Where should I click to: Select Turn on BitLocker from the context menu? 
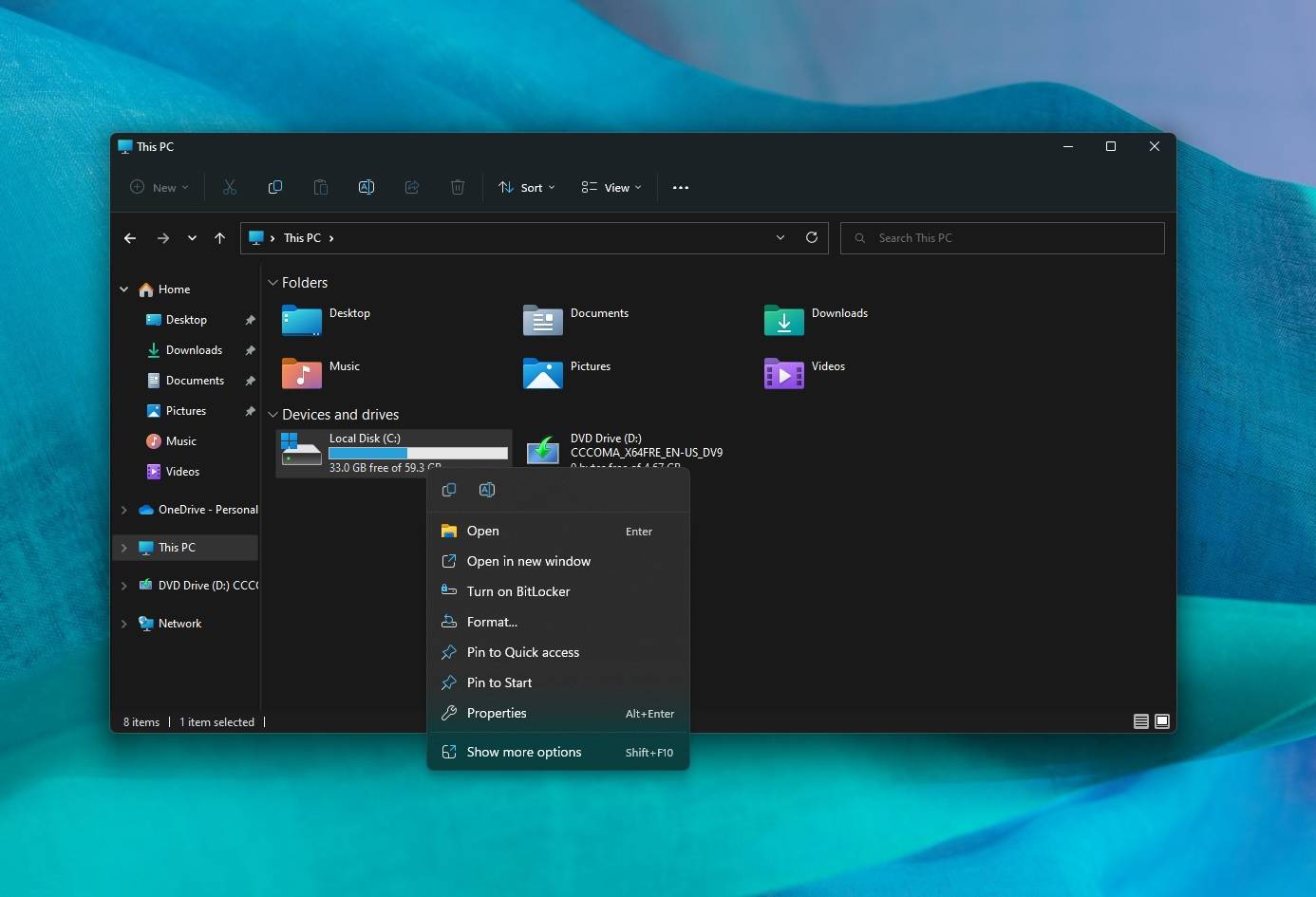click(518, 591)
